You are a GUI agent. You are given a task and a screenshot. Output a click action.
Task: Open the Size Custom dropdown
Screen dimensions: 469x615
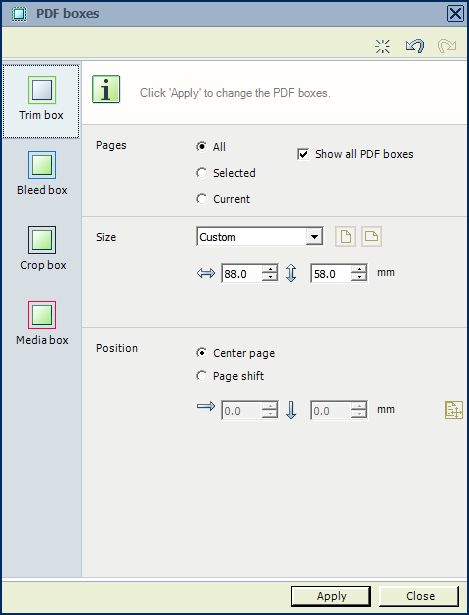pyautogui.click(x=260, y=237)
